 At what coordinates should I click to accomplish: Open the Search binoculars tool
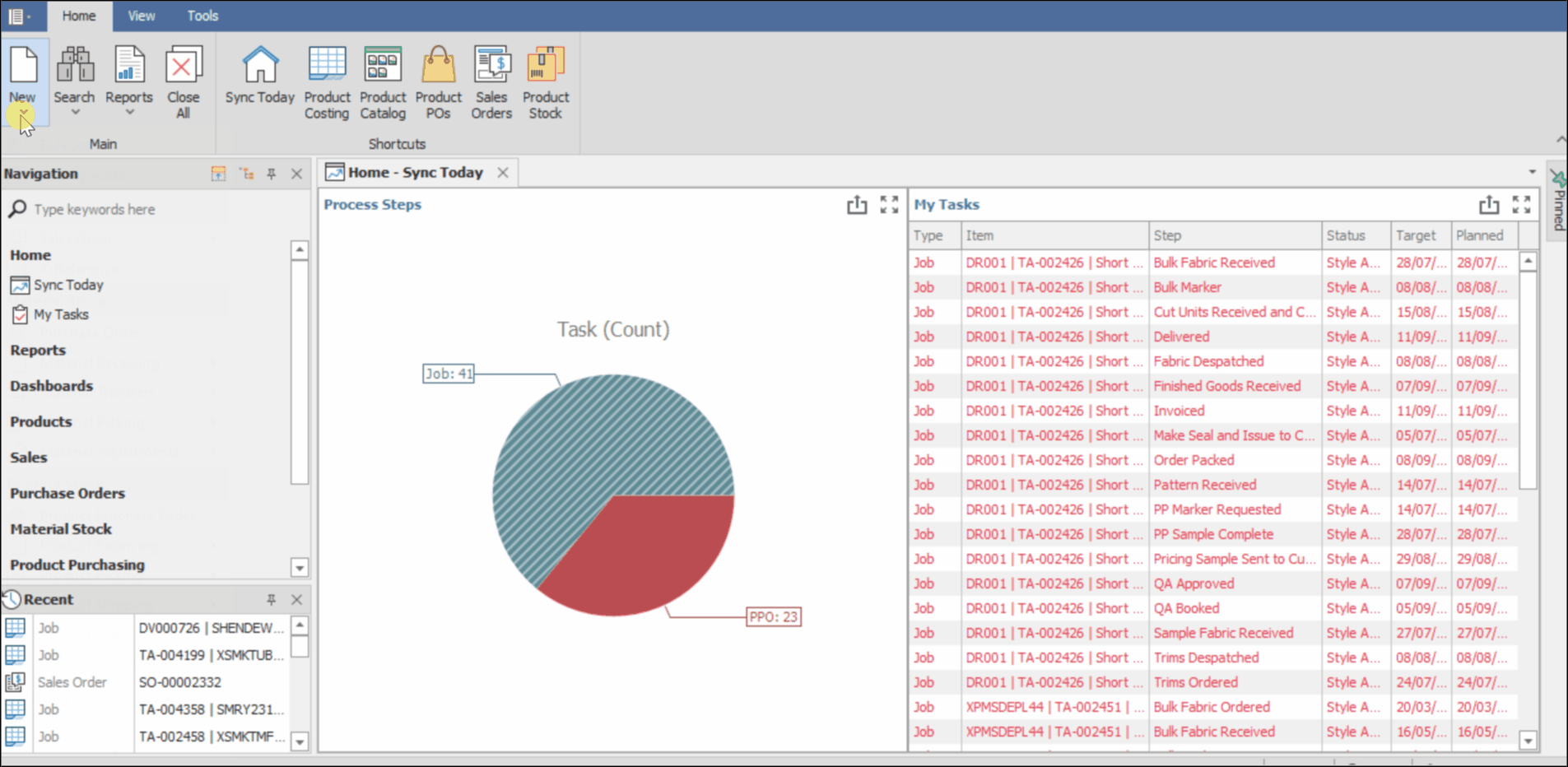tap(75, 65)
